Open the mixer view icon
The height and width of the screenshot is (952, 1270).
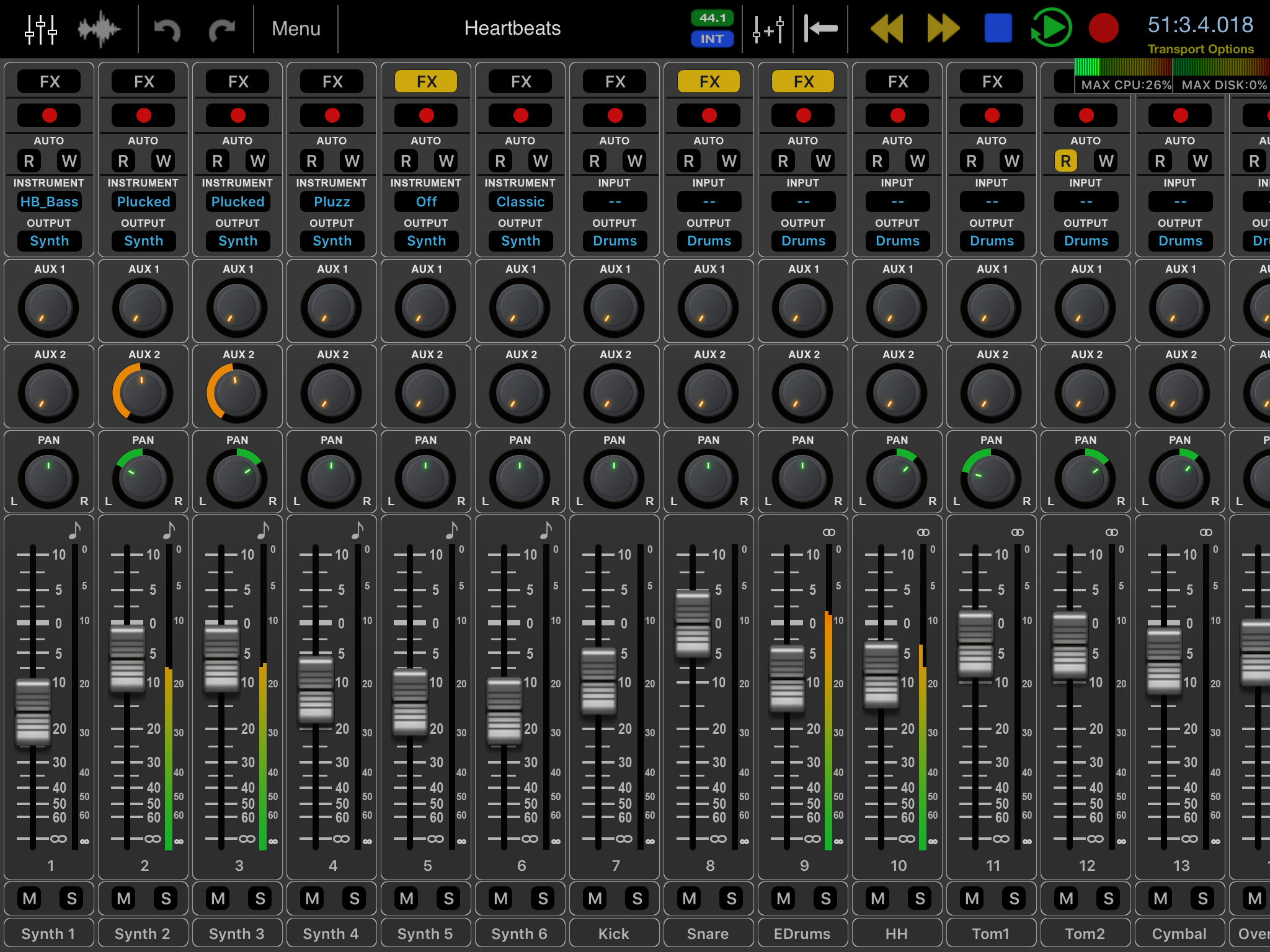point(41,29)
